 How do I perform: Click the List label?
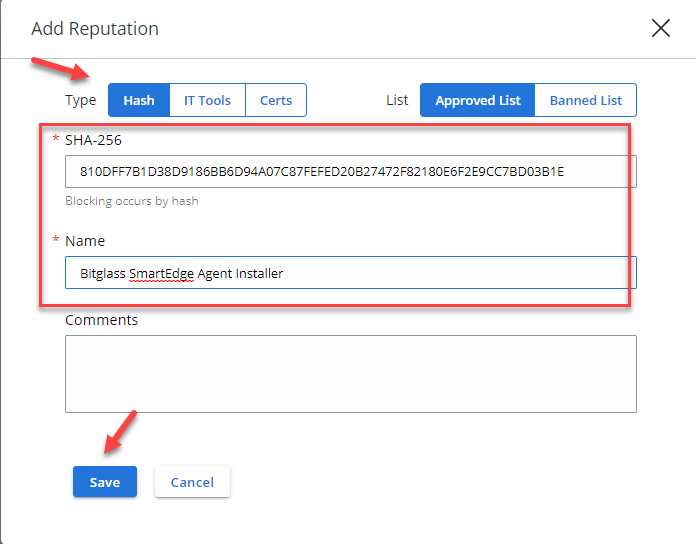click(397, 100)
